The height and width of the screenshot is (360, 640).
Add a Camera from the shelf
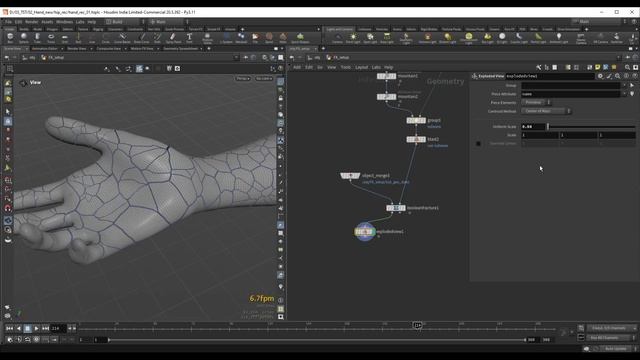pos(337,38)
